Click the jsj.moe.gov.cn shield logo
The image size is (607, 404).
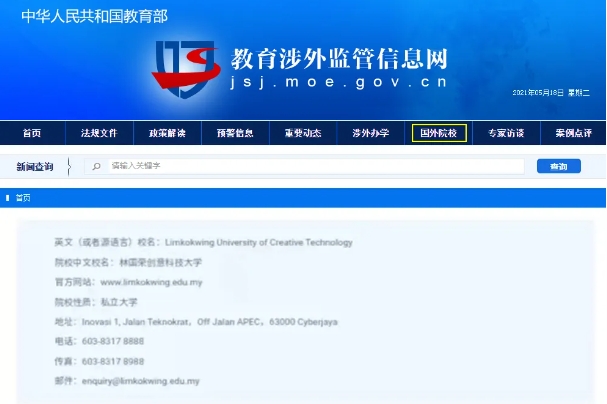(186, 69)
